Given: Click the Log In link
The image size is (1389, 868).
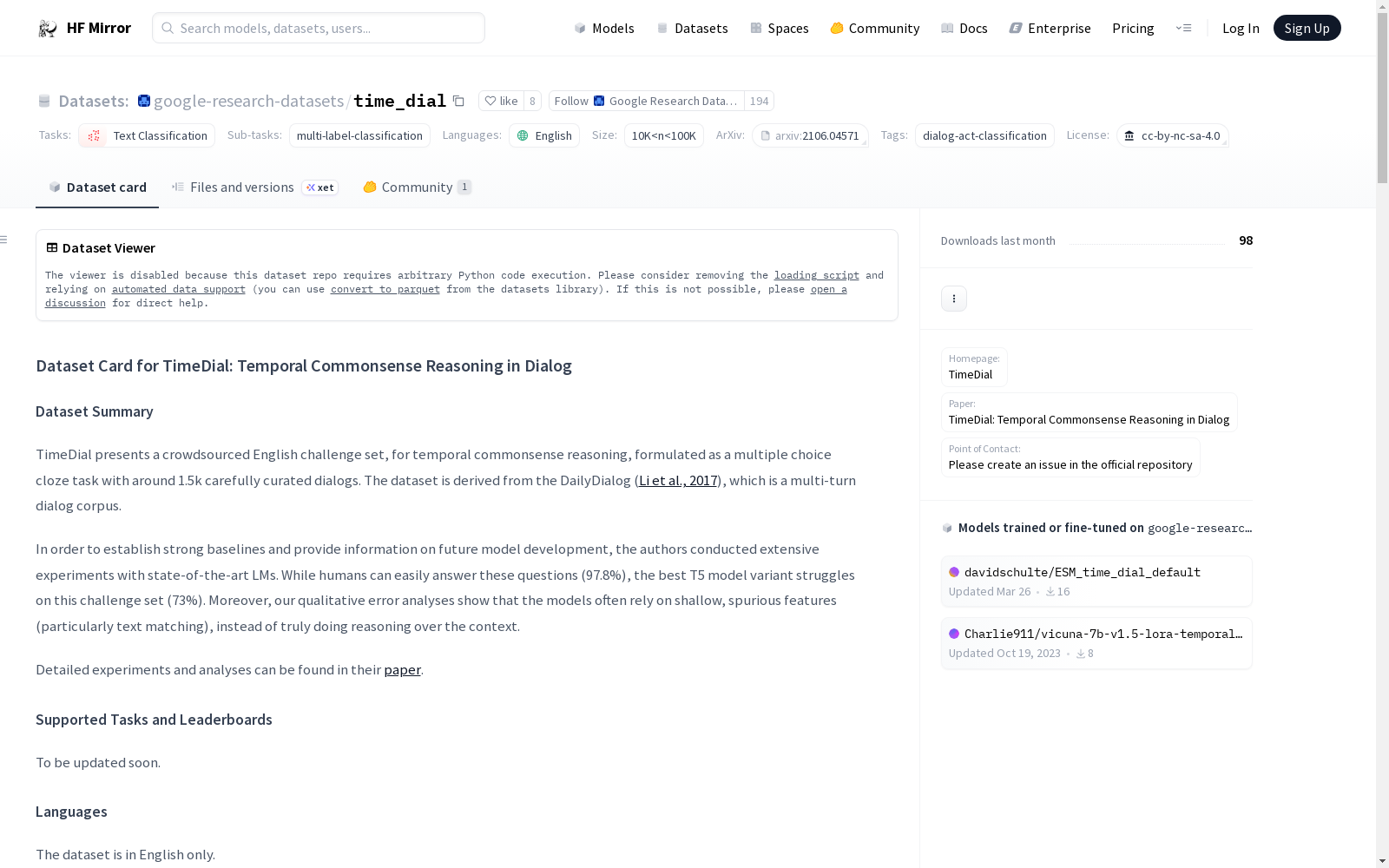Looking at the screenshot, I should pos(1241,28).
